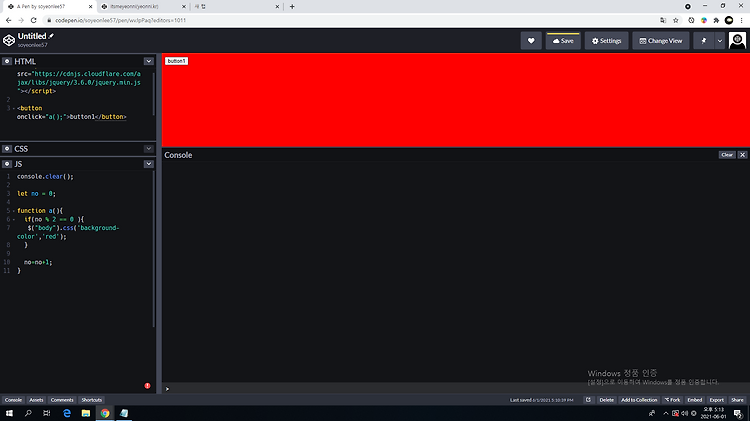Open File Explorer from taskbar
The image size is (750, 421).
86,413
